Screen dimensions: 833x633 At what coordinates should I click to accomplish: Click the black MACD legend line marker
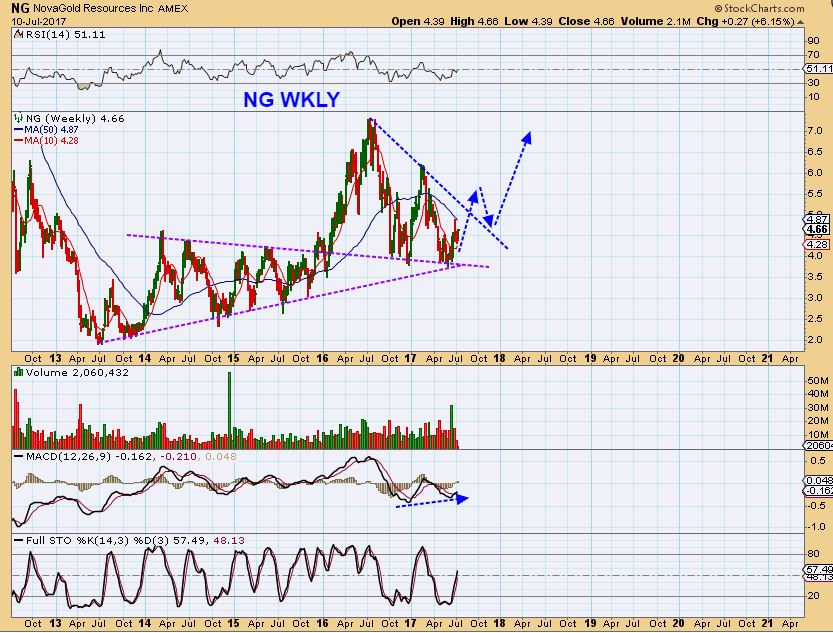tap(19, 457)
